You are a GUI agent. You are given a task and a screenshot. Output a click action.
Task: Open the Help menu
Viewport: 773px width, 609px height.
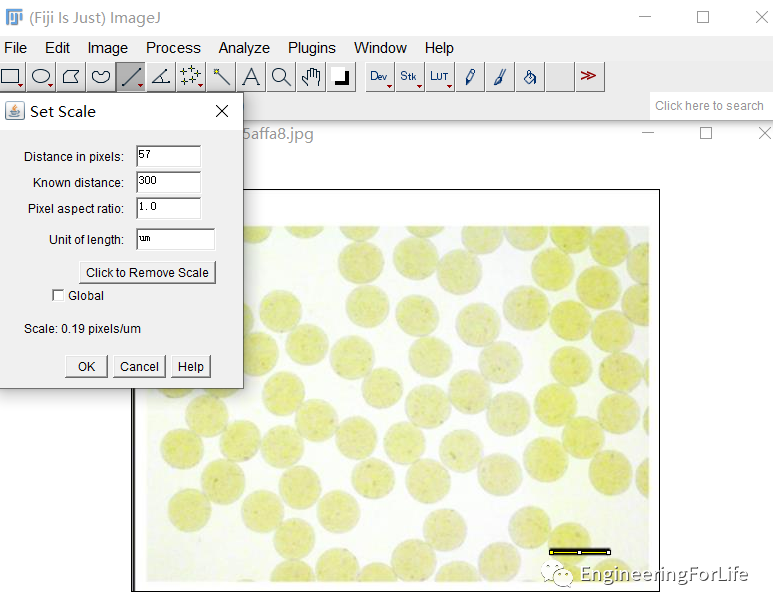click(439, 48)
